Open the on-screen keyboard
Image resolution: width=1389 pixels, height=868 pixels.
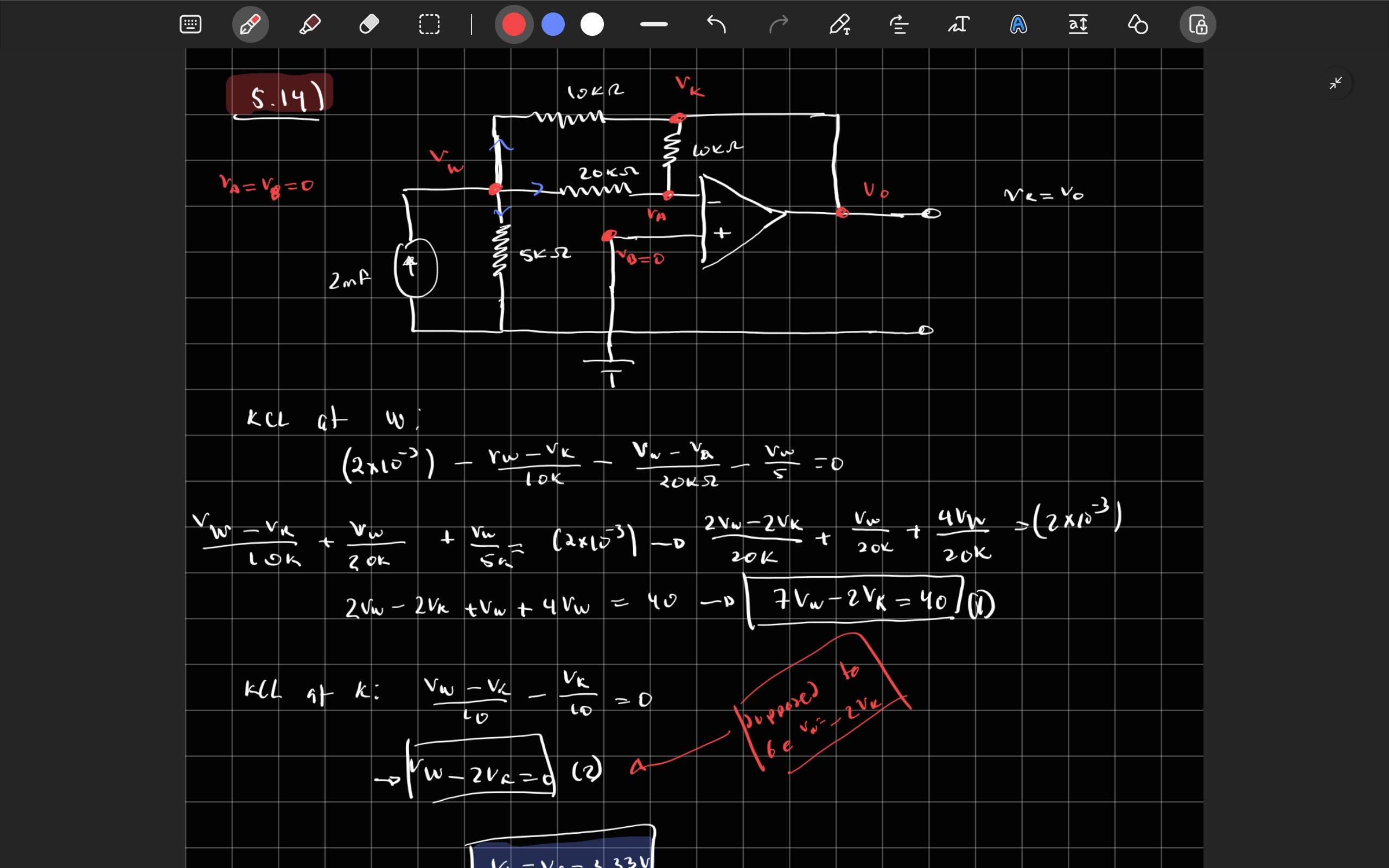[190, 24]
